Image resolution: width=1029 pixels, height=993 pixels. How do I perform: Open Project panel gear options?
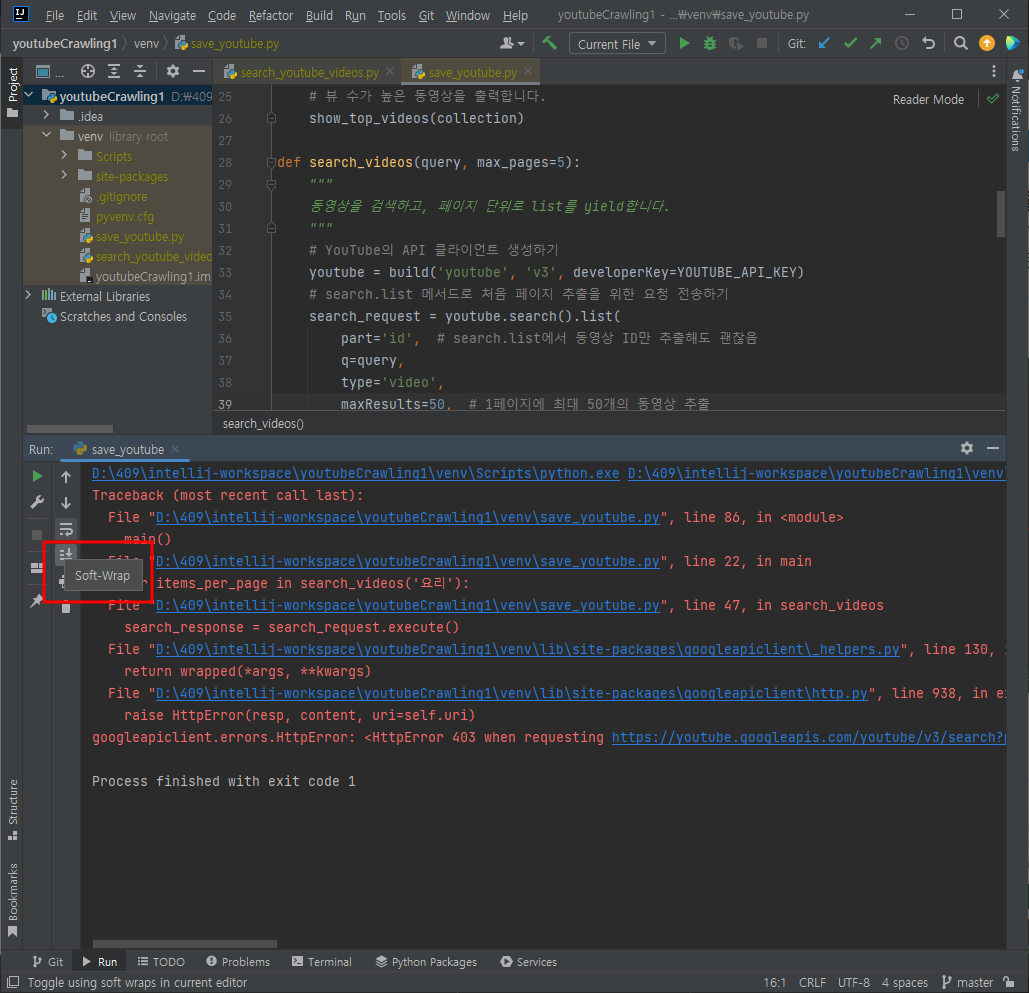[173, 71]
